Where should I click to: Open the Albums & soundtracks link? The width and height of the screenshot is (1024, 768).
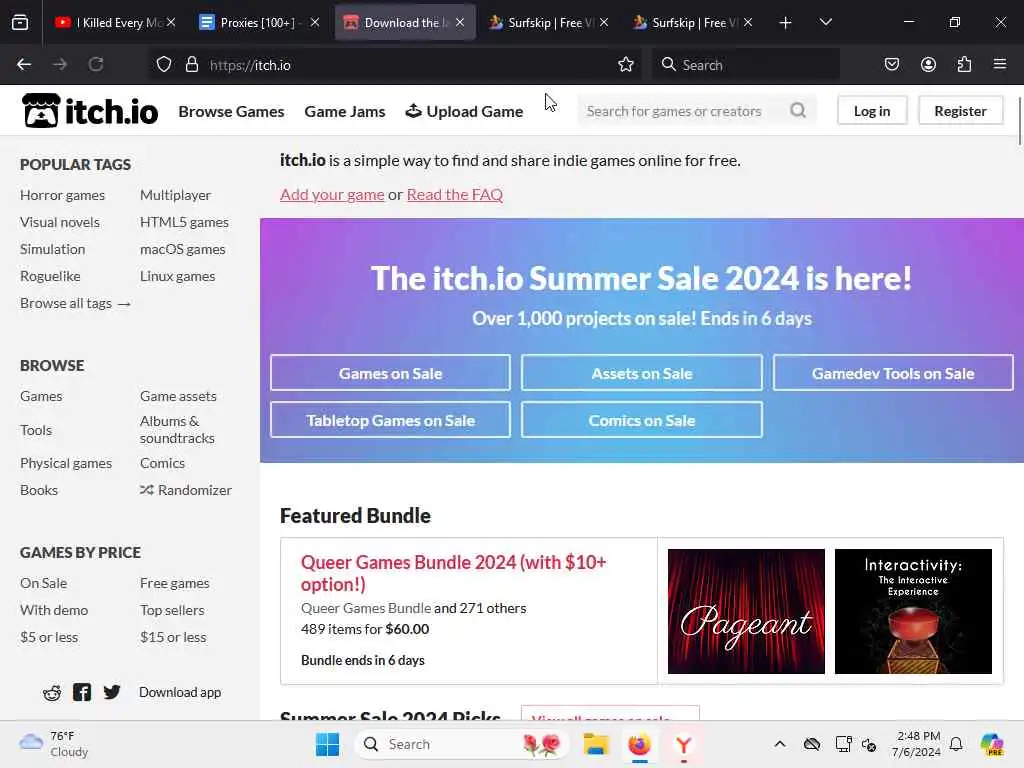177,430
